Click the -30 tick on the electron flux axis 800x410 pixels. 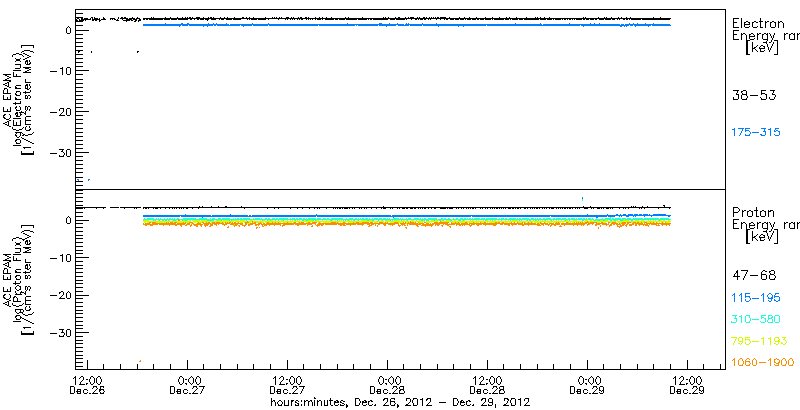tap(60, 153)
